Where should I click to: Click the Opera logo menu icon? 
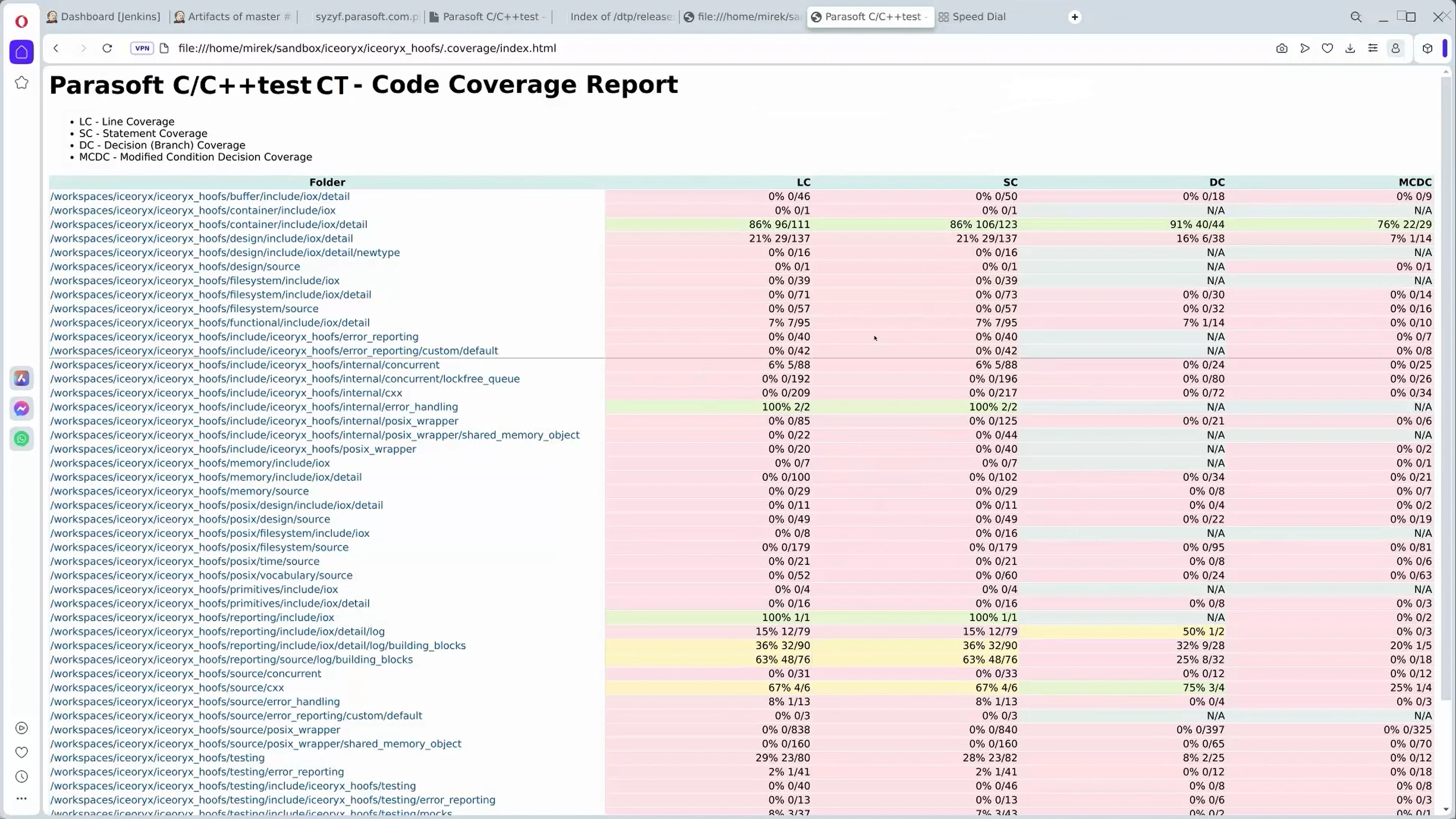[x=22, y=22]
